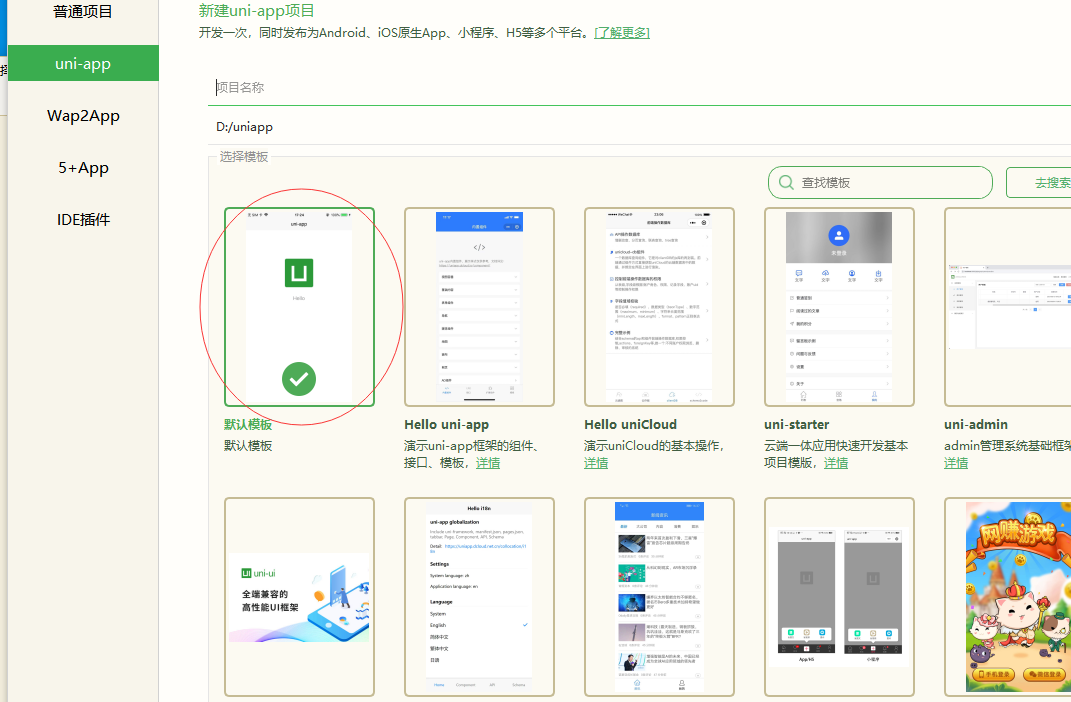The image size is (1071, 702).
Task: Click the Hello uniCloud title text
Action: click(630, 425)
